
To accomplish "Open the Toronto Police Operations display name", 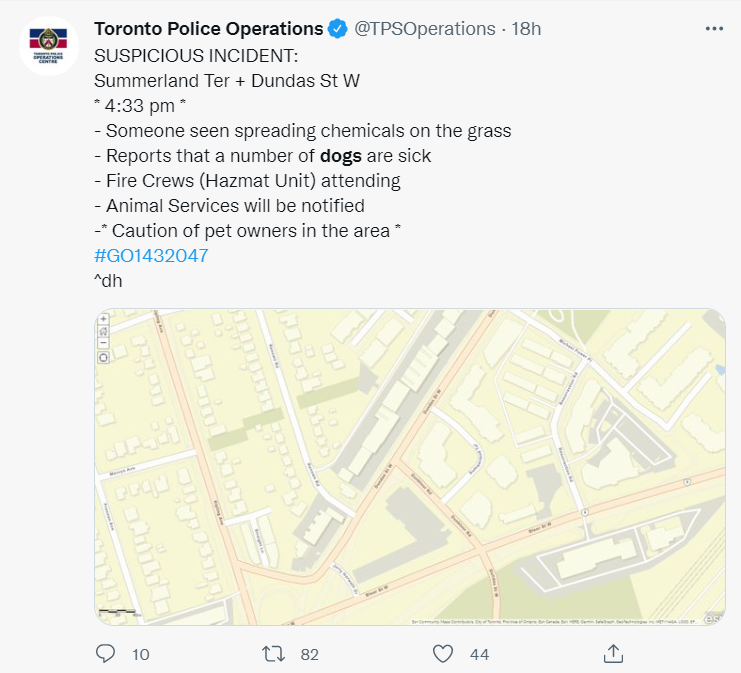I will pos(208,29).
